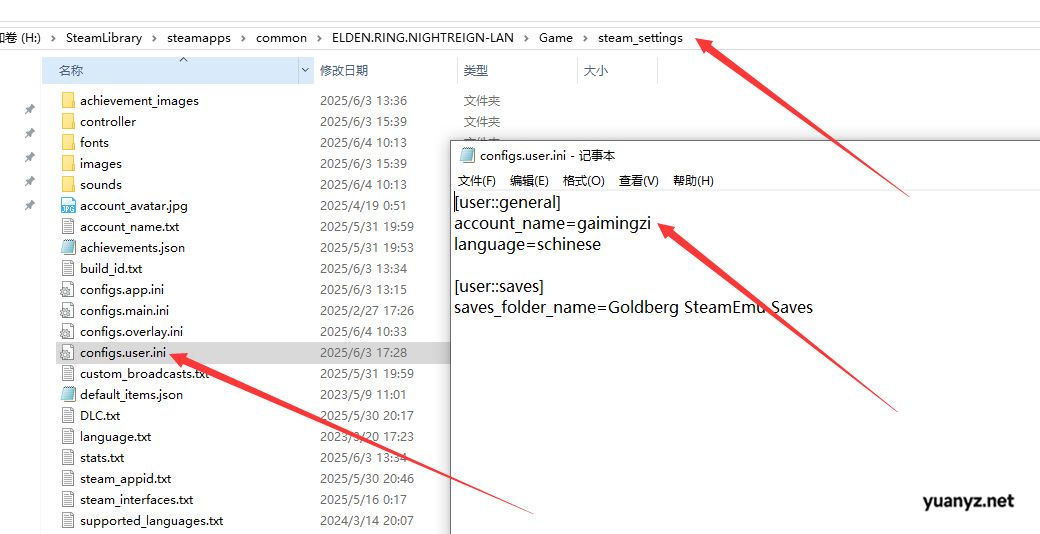Select the images folder icon
1040x534 pixels.
[68, 163]
